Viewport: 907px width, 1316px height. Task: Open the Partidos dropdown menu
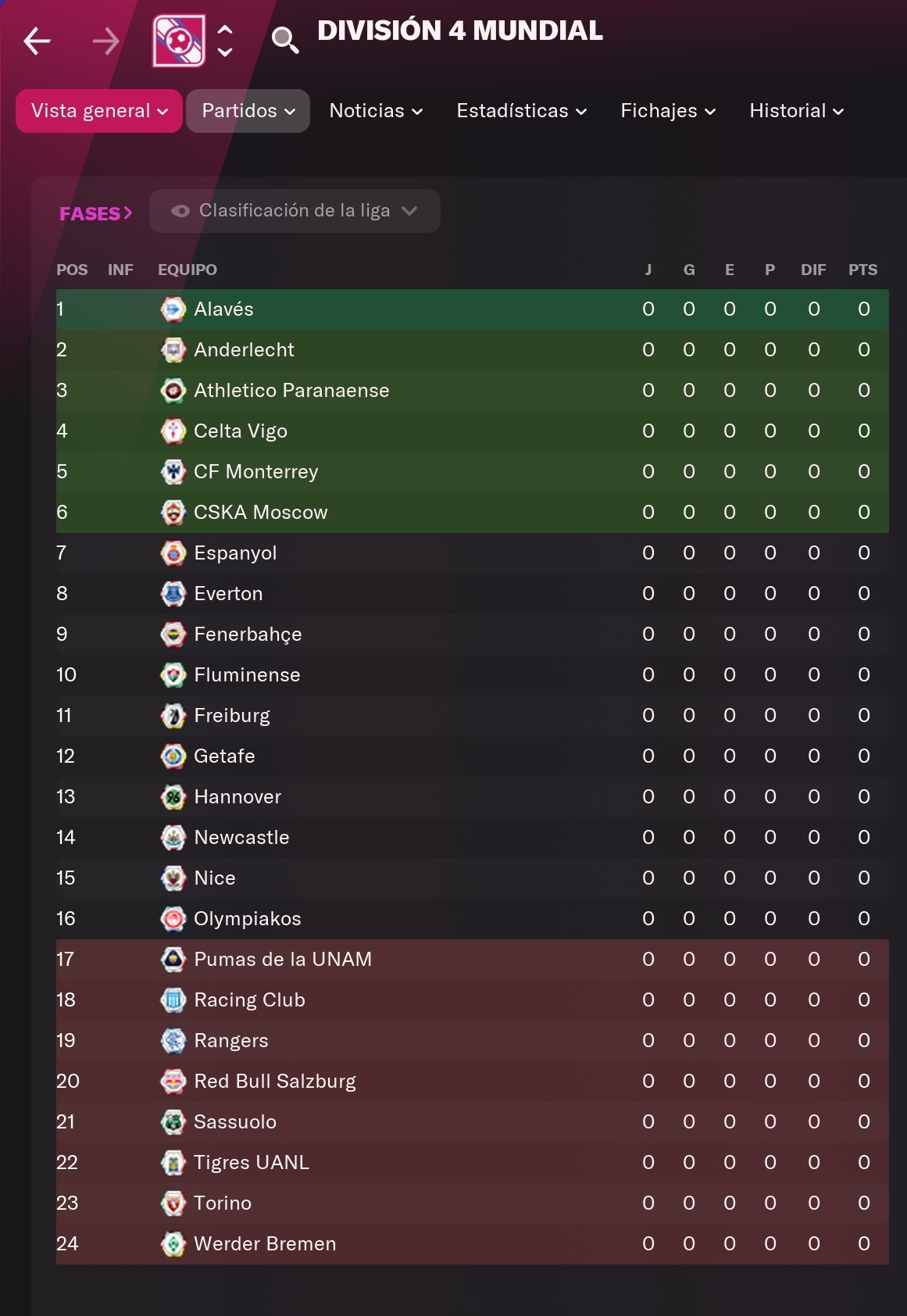tap(248, 111)
